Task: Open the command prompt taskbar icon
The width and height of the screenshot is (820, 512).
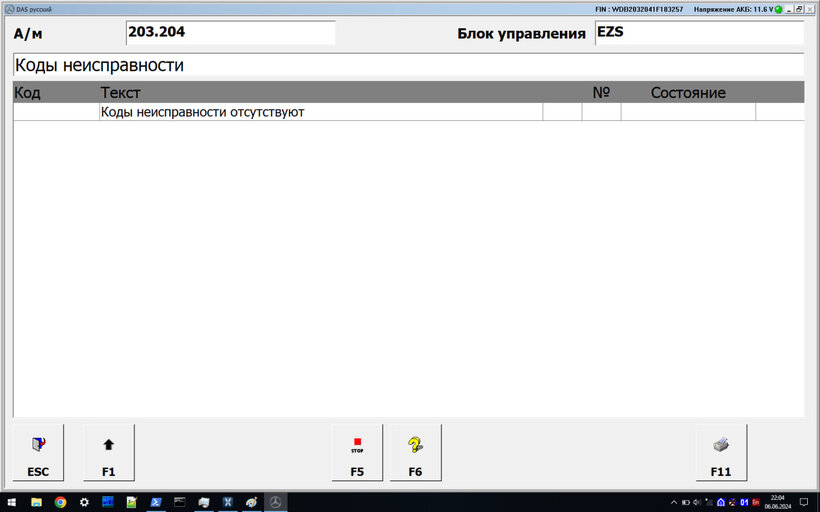Action: (179, 503)
